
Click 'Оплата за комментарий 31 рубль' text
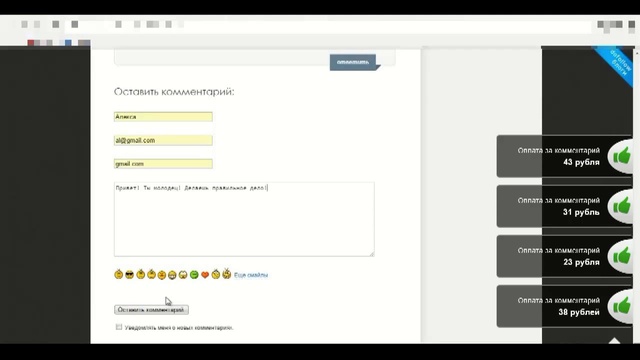559,207
